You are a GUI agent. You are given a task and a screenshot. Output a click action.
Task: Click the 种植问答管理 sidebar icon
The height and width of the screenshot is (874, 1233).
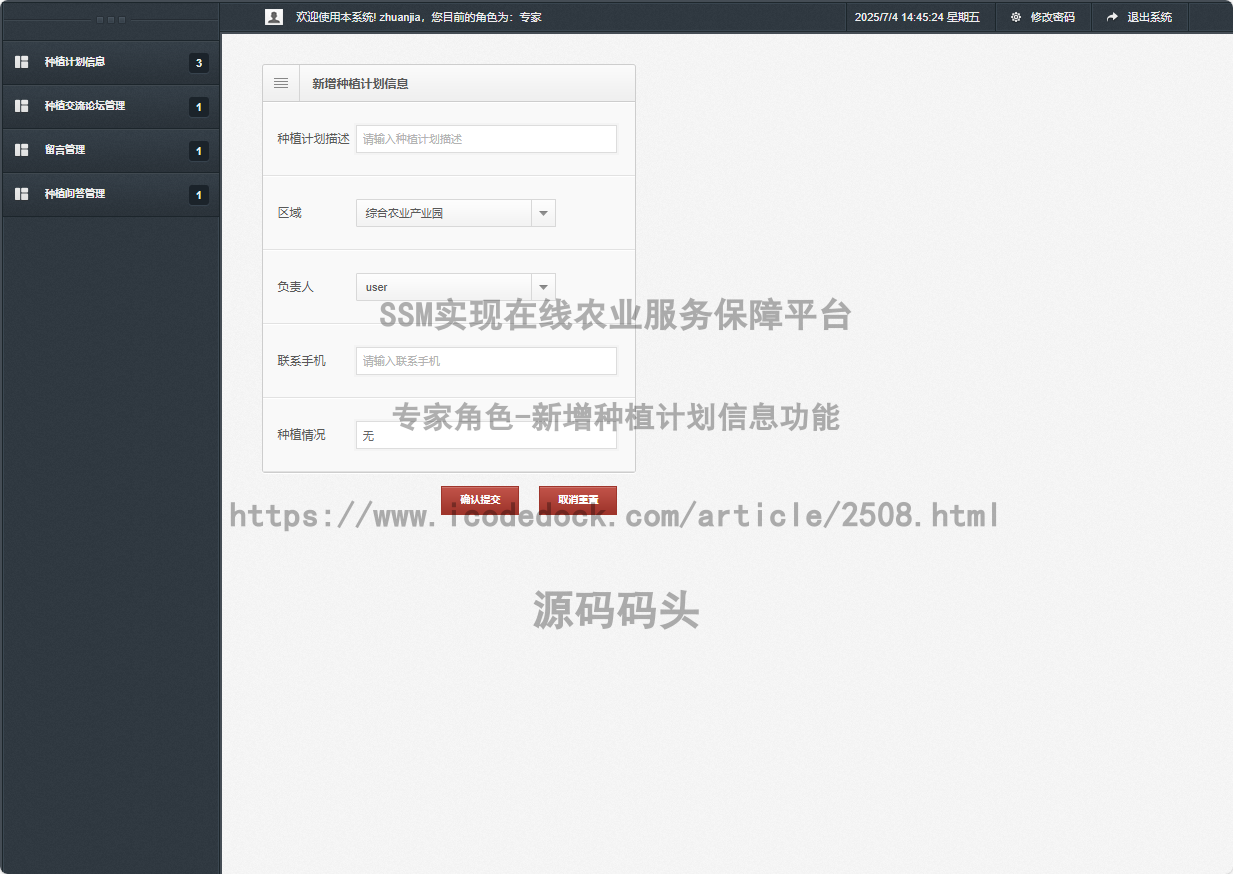click(22, 194)
